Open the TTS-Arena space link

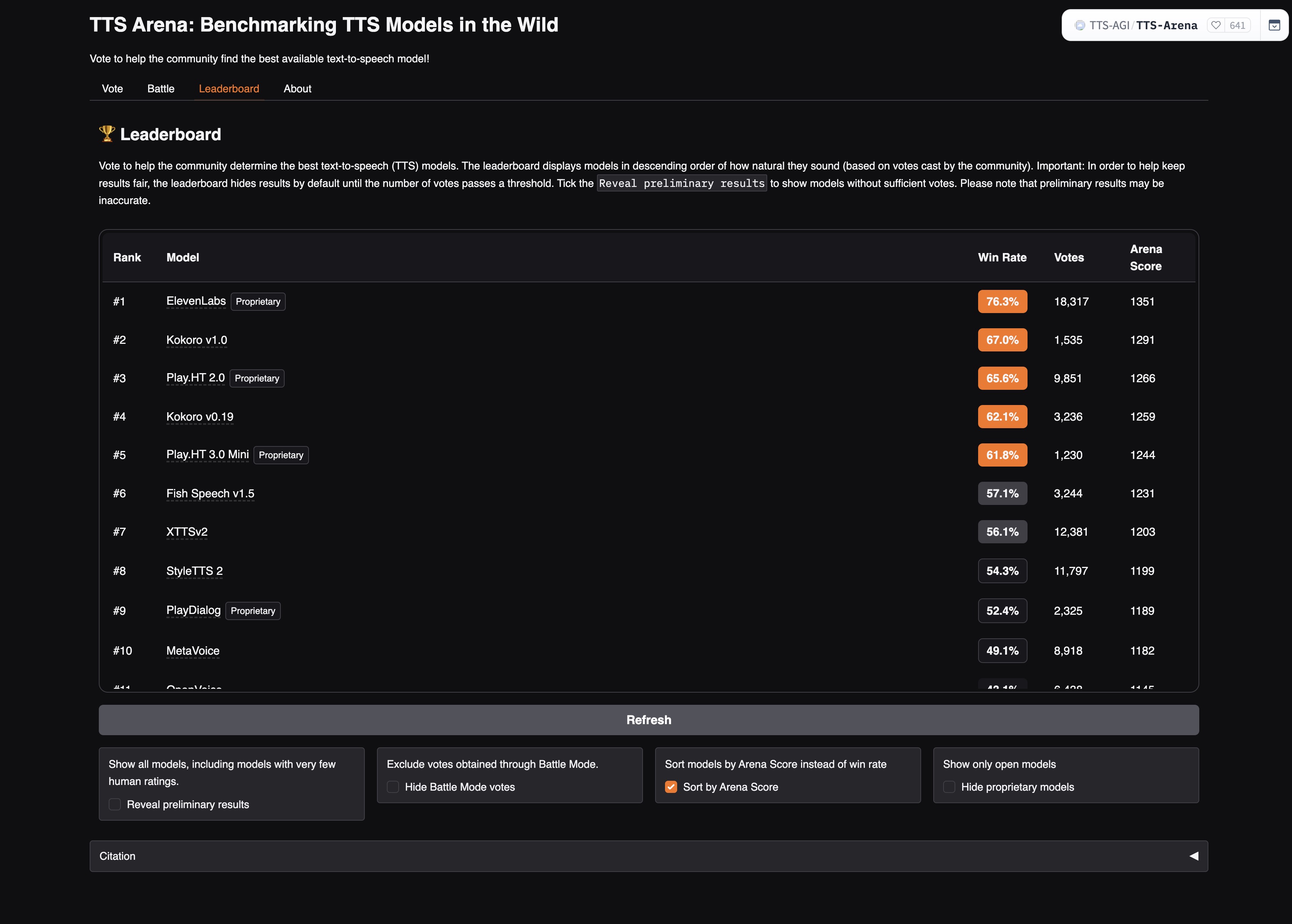click(x=1166, y=25)
